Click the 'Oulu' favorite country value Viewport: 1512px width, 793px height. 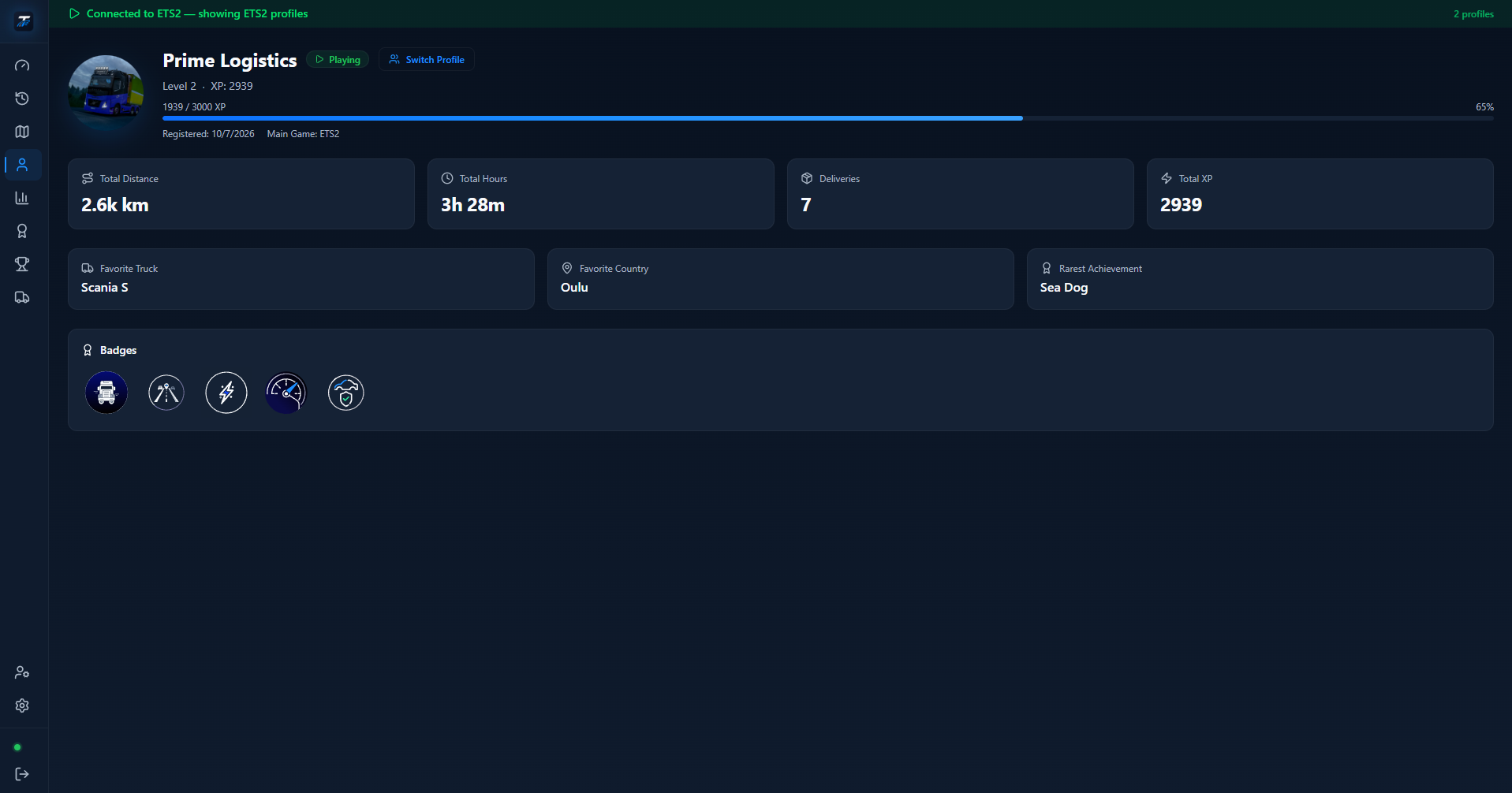[574, 288]
